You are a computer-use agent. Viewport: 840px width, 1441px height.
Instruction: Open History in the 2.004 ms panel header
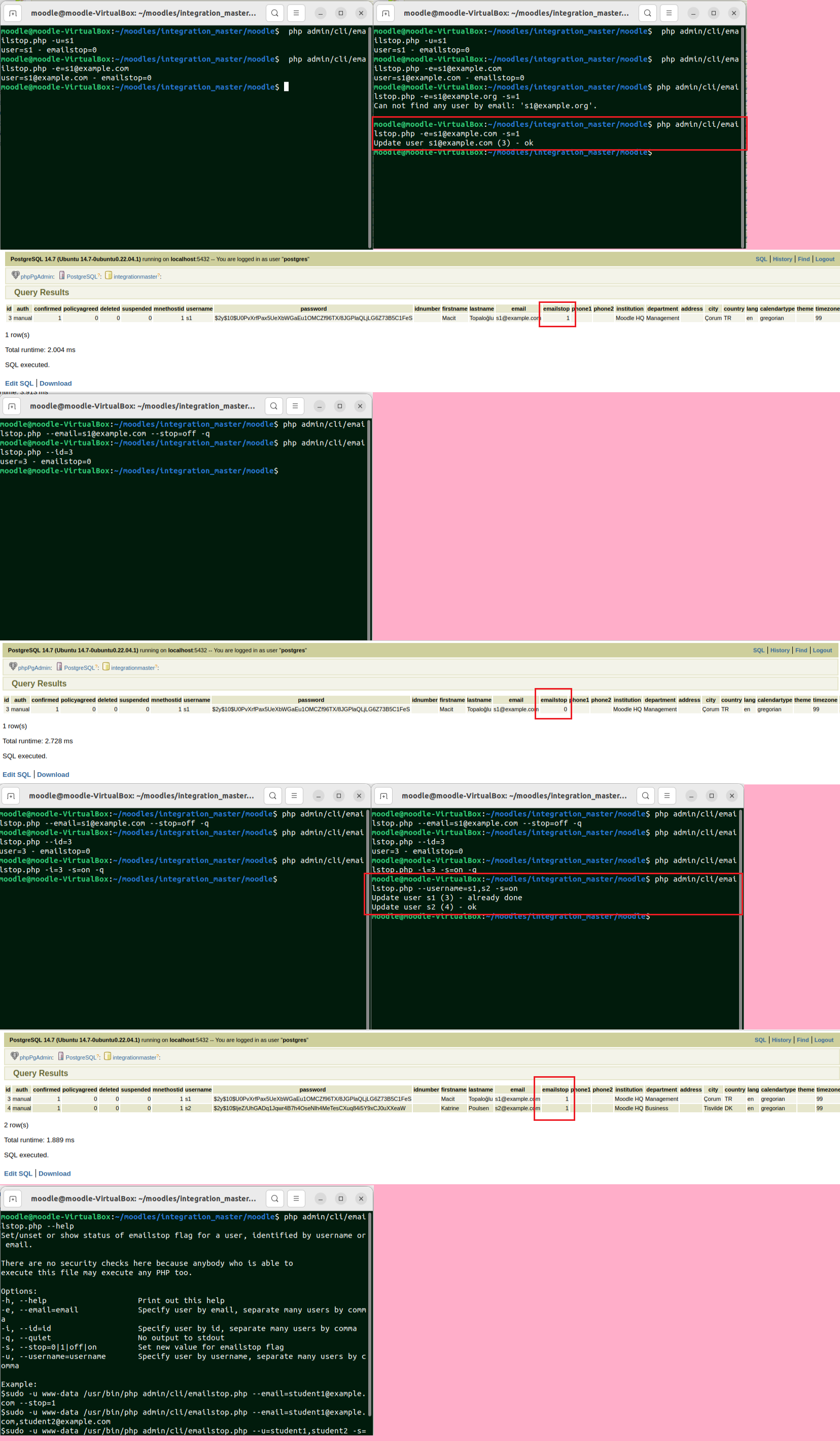(782, 259)
